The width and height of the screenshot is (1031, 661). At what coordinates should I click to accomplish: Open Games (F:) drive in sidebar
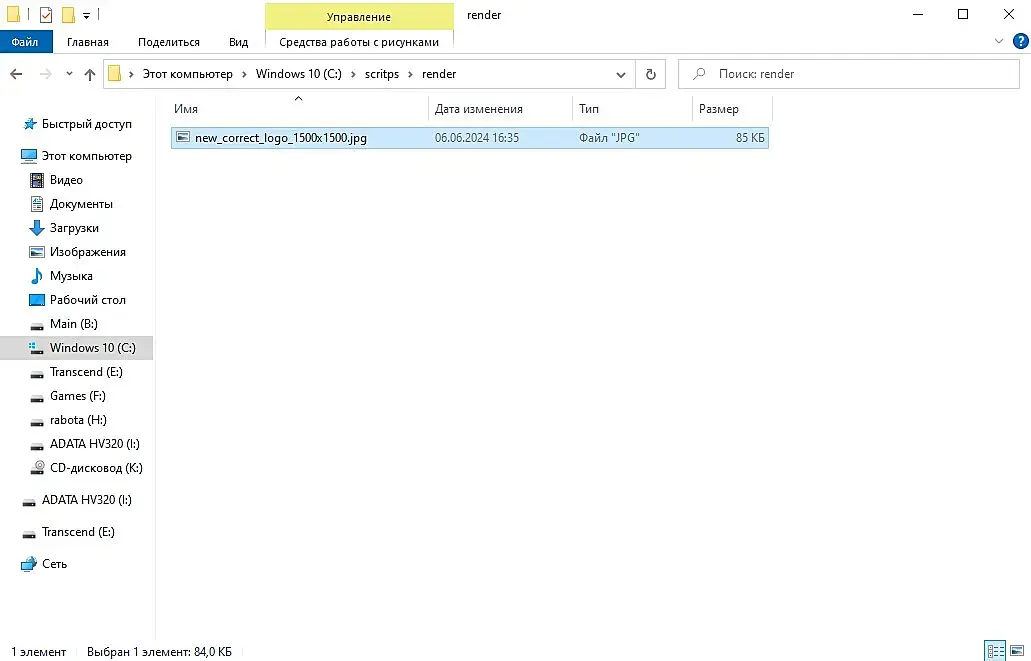76,396
